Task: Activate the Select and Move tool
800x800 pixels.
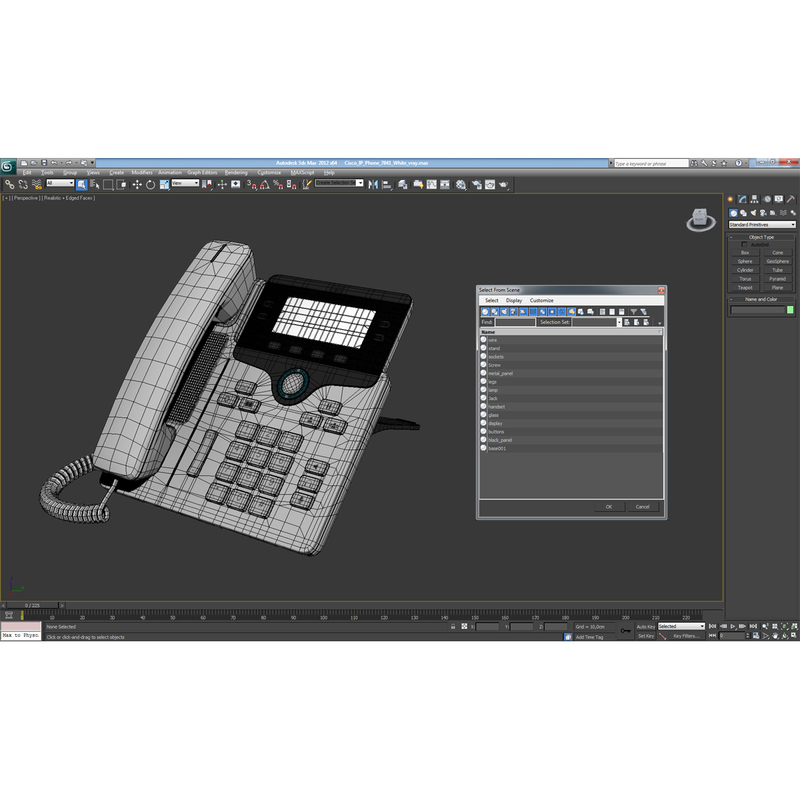Action: tap(137, 185)
